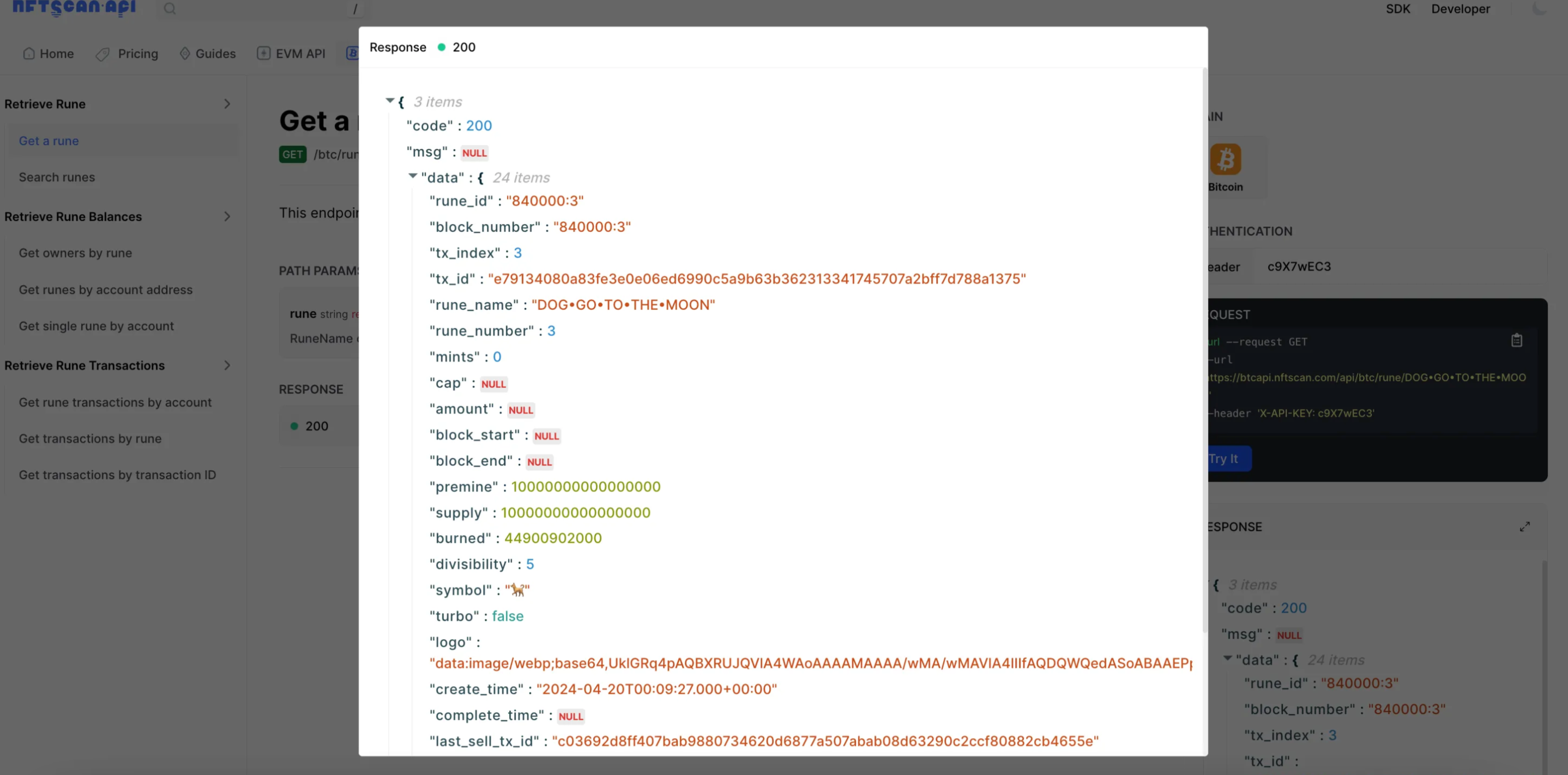Click the Guides icon

185,53
